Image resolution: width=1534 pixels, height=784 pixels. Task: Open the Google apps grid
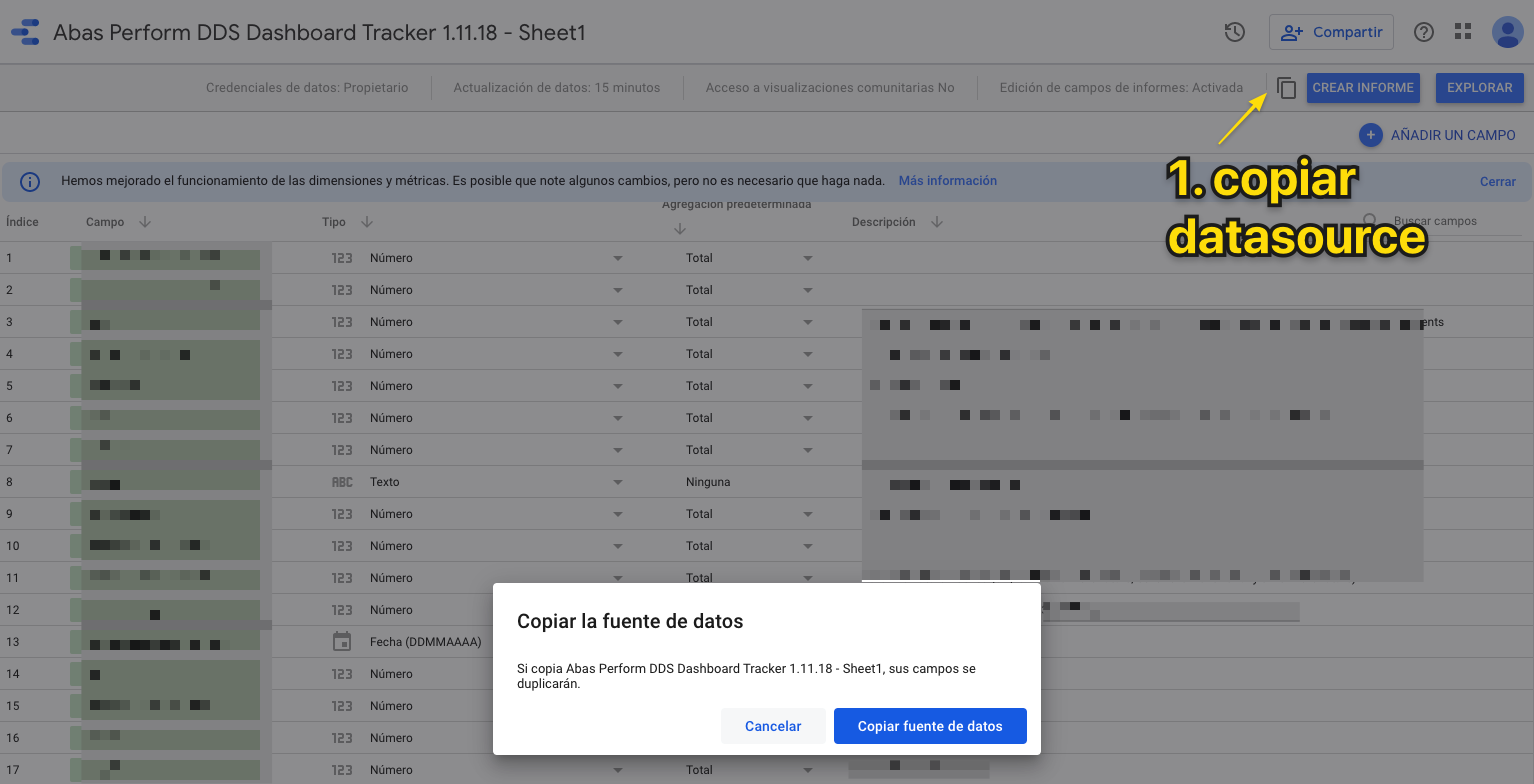tap(1463, 32)
